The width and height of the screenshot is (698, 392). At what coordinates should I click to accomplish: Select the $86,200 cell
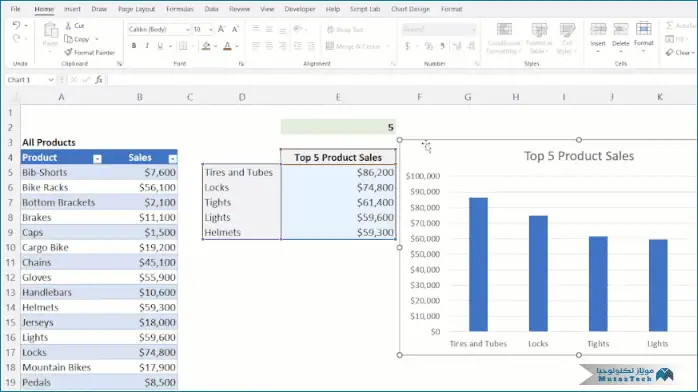(x=338, y=172)
